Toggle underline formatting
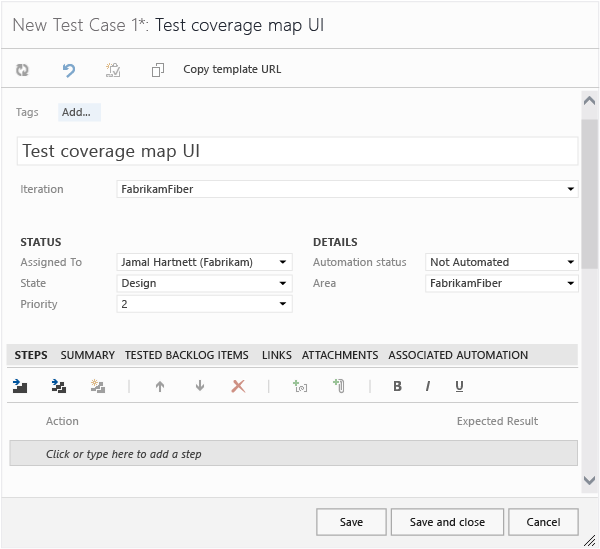Screen dimensions: 600x549 pyautogui.click(x=459, y=386)
